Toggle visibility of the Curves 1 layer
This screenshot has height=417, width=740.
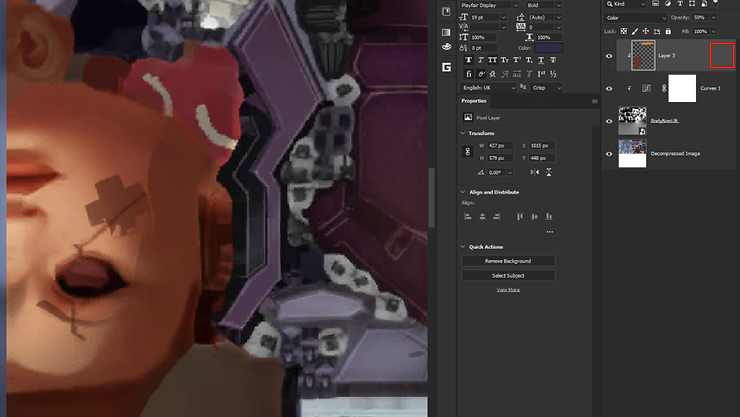tap(609, 88)
